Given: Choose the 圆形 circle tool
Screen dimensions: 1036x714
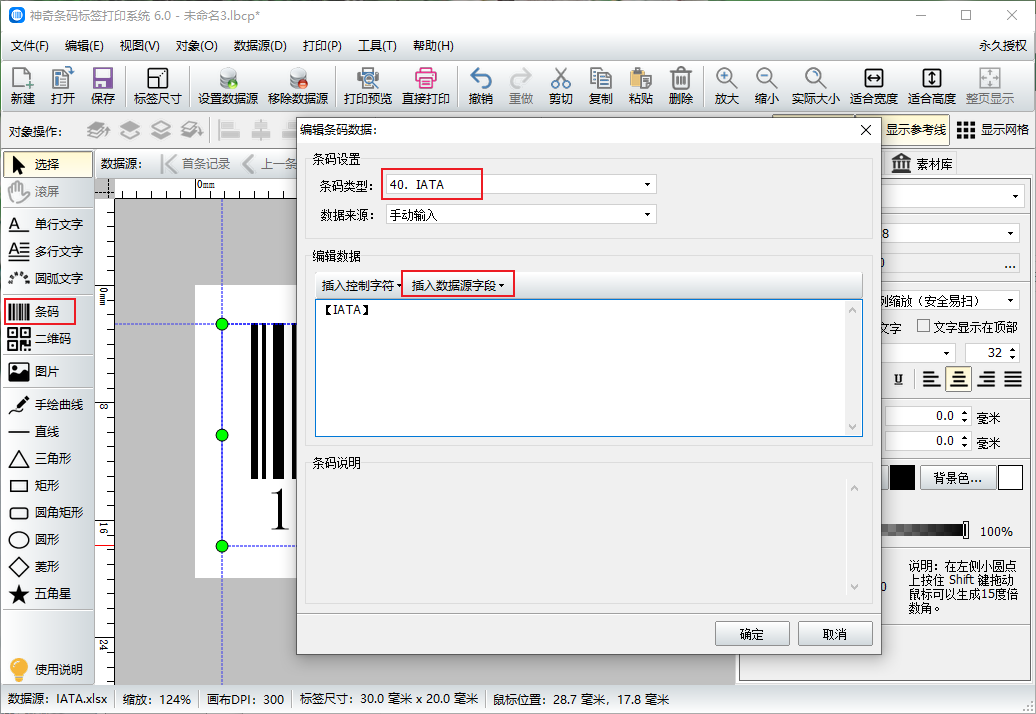Looking at the screenshot, I should [x=48, y=540].
